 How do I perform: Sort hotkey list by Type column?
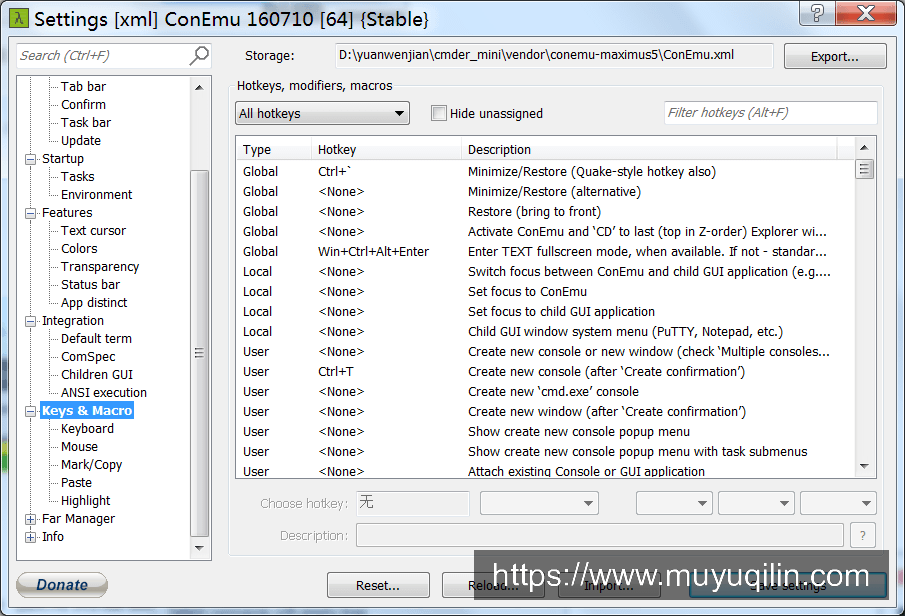274,150
